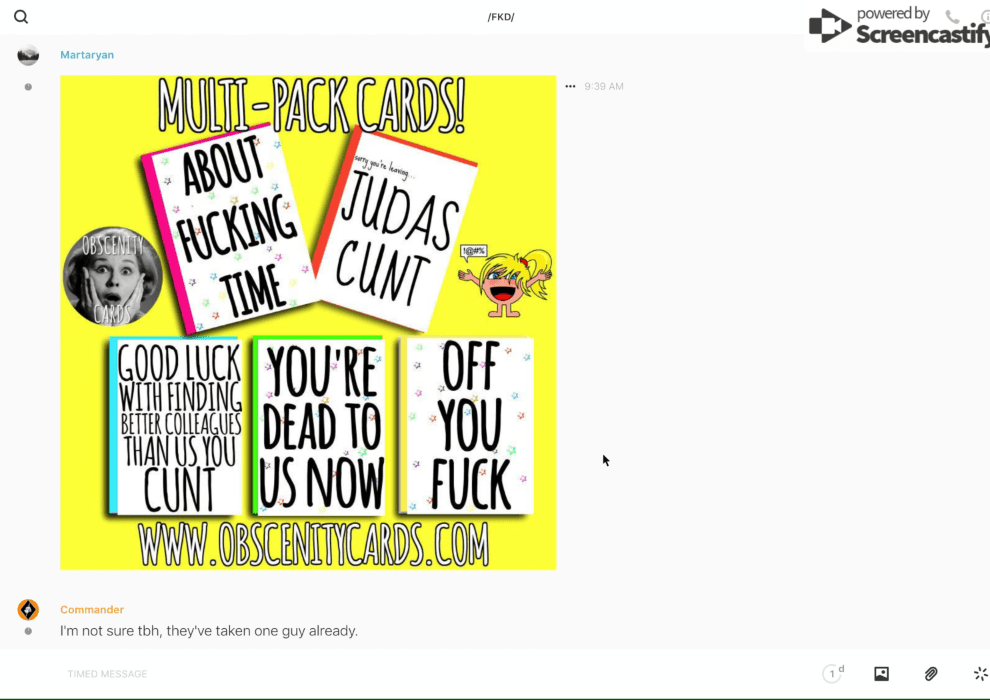This screenshot has height=700, width=990.
Task: Click the burst icon in message bar
Action: pyautogui.click(x=980, y=674)
